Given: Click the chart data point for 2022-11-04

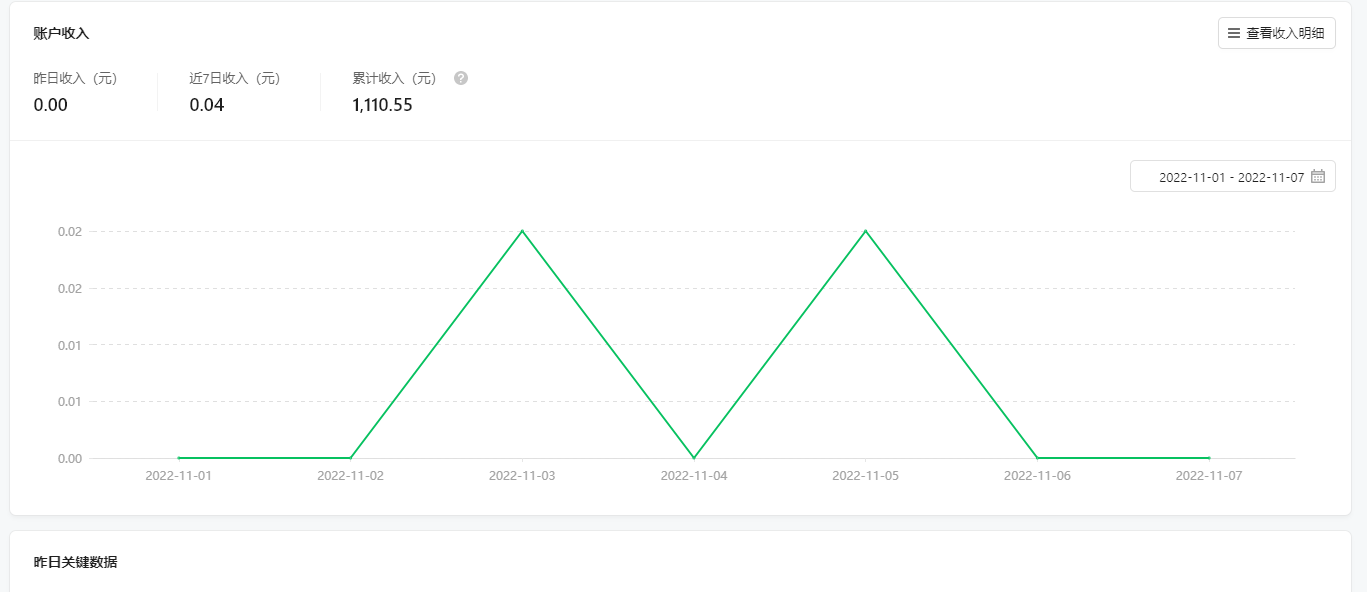Looking at the screenshot, I should click(x=694, y=458).
